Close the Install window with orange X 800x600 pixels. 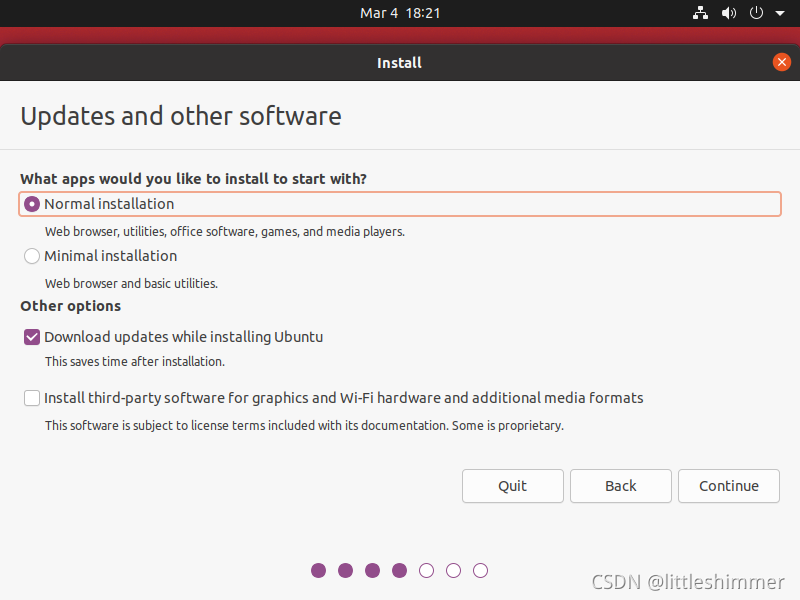pyautogui.click(x=782, y=62)
